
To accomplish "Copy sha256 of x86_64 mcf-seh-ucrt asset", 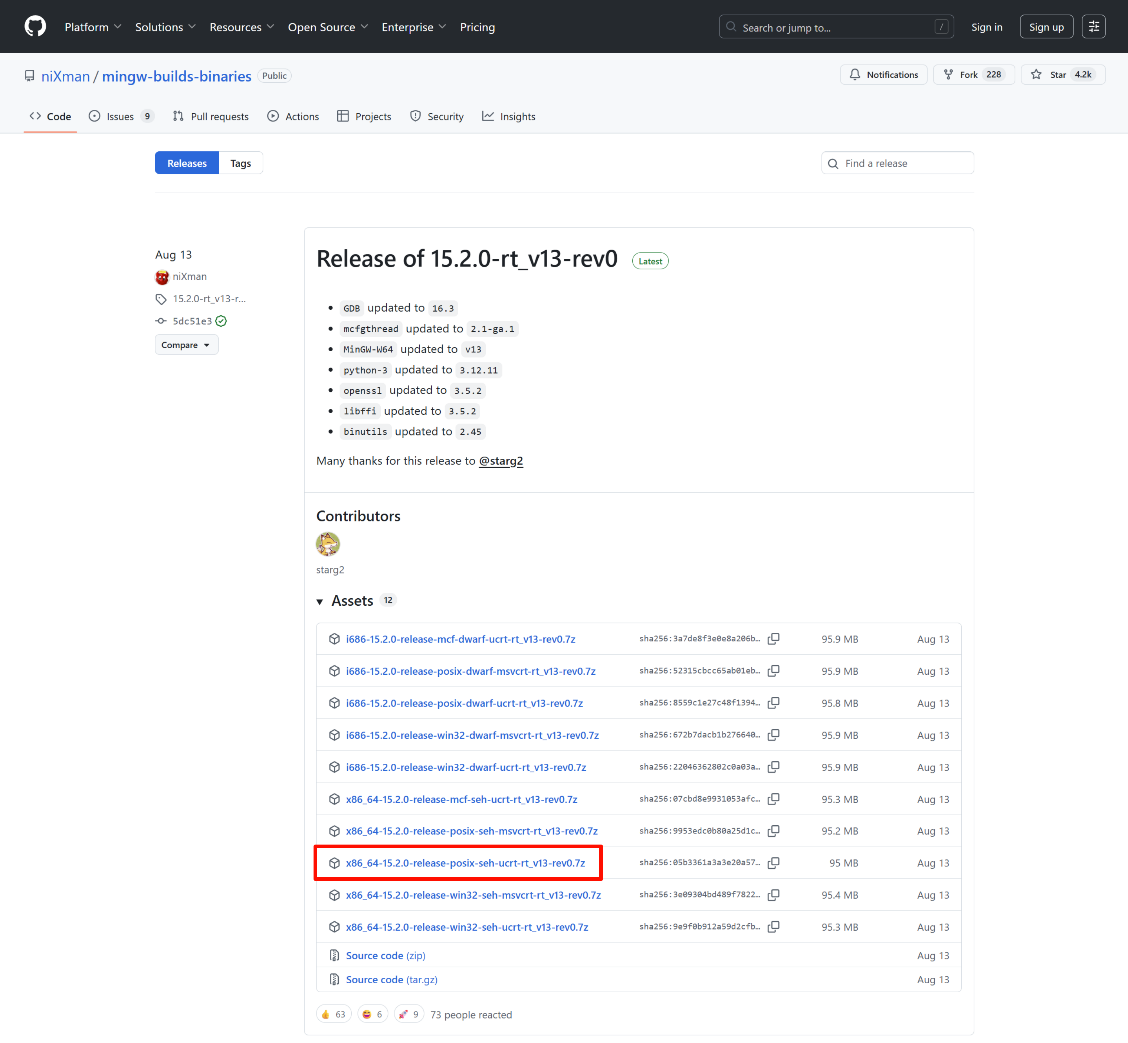I will click(x=774, y=799).
